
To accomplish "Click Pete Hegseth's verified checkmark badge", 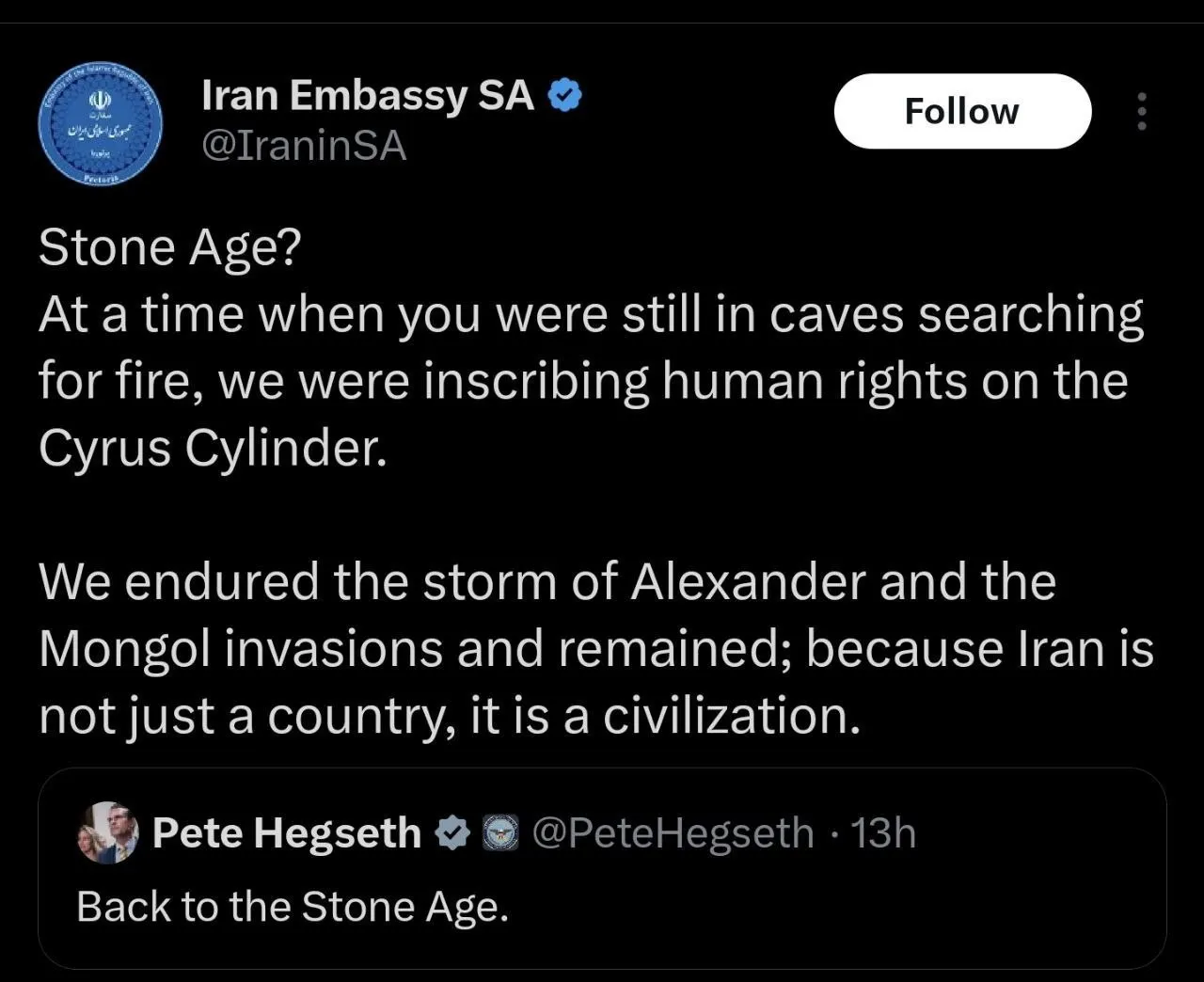I will [452, 832].
